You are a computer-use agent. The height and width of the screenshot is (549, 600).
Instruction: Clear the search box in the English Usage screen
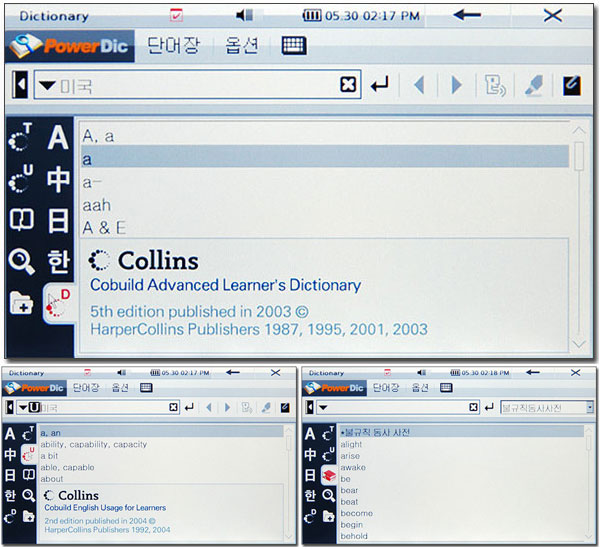tap(173, 407)
